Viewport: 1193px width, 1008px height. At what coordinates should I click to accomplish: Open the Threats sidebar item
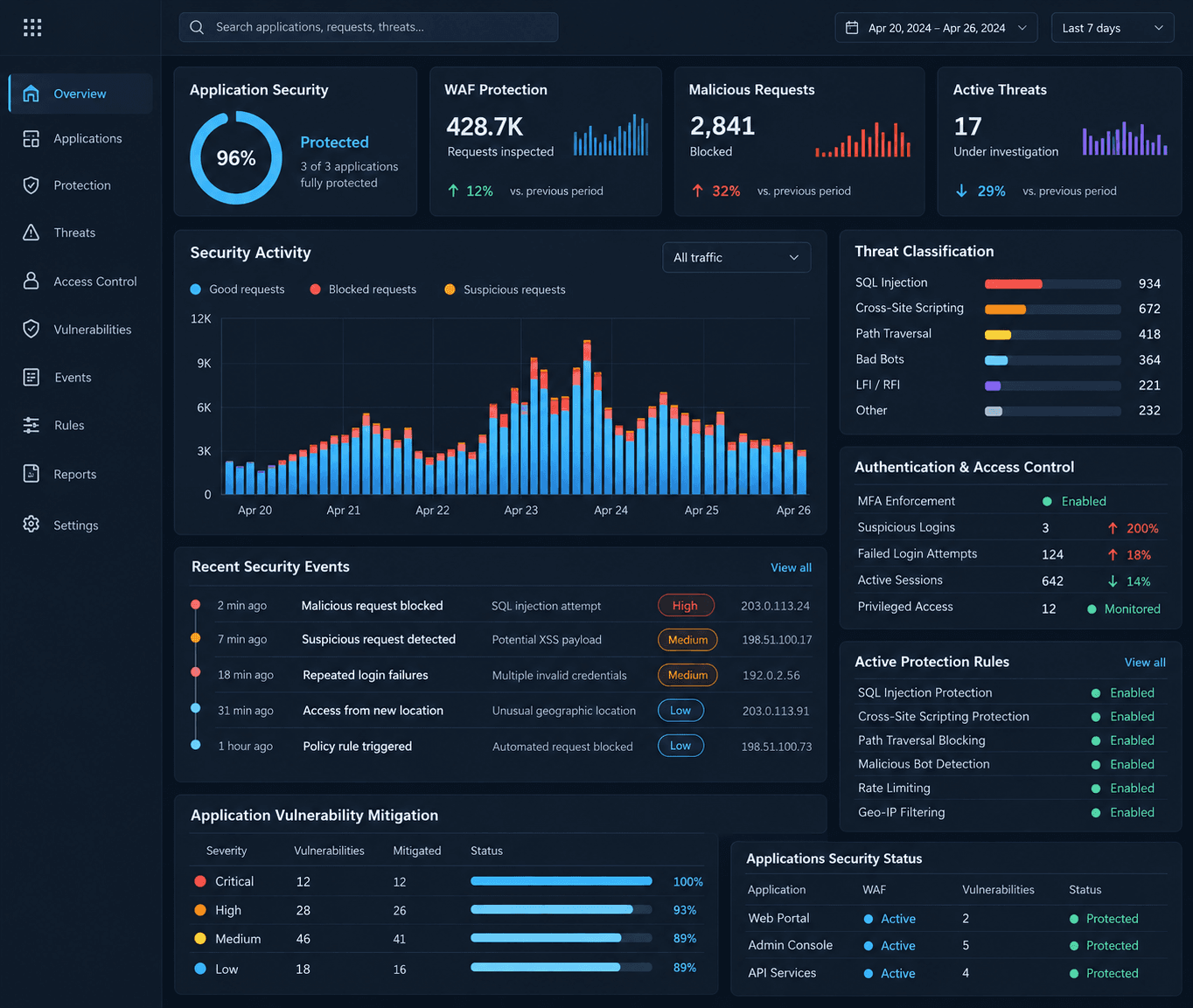coord(80,233)
